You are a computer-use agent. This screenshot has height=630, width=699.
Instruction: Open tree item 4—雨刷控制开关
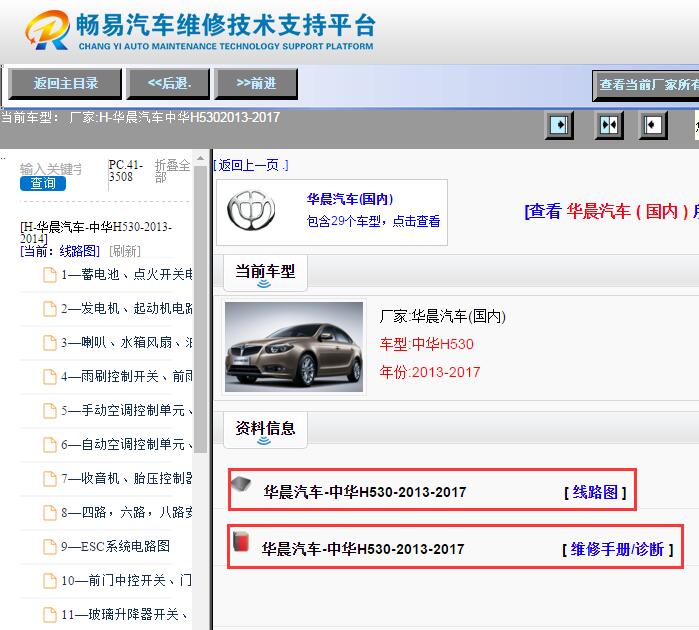click(x=127, y=376)
